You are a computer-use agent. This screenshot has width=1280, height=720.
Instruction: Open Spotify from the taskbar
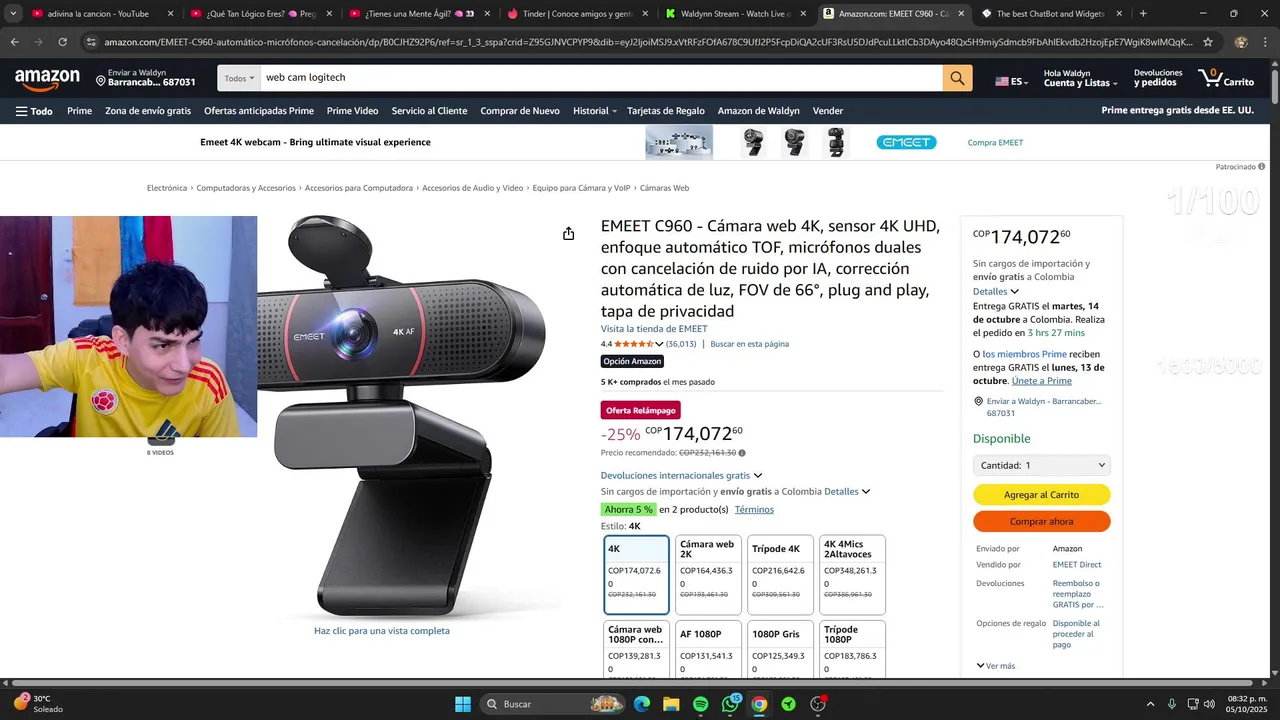click(x=700, y=704)
